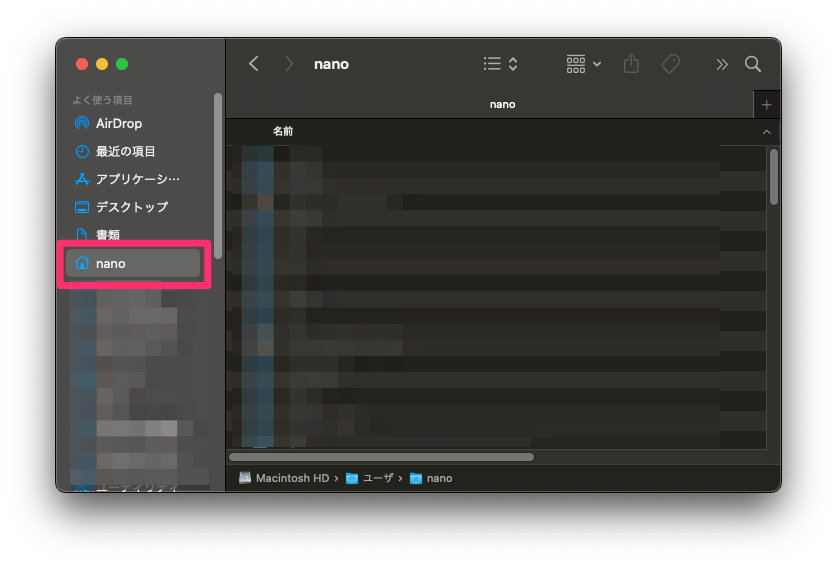Click the tag icon in toolbar
The height and width of the screenshot is (566, 837).
tap(671, 64)
